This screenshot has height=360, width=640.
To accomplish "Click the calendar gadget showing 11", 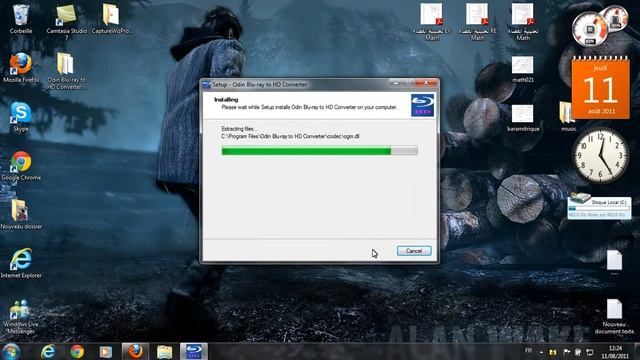I will click(600, 87).
